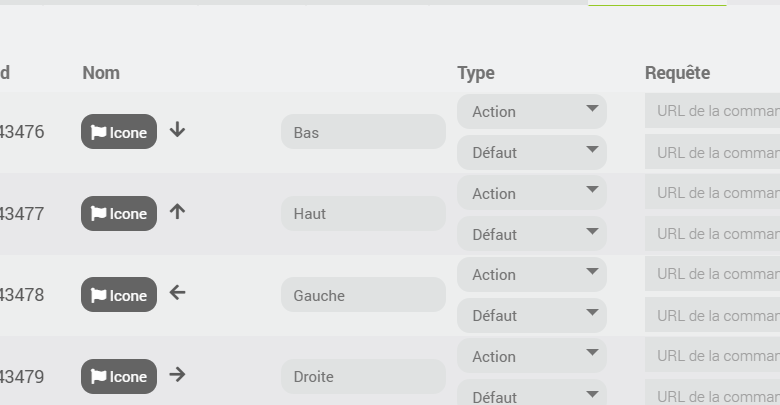Click the right arrow icon of Droite command
This screenshot has height=405, width=780.
pos(177,374)
